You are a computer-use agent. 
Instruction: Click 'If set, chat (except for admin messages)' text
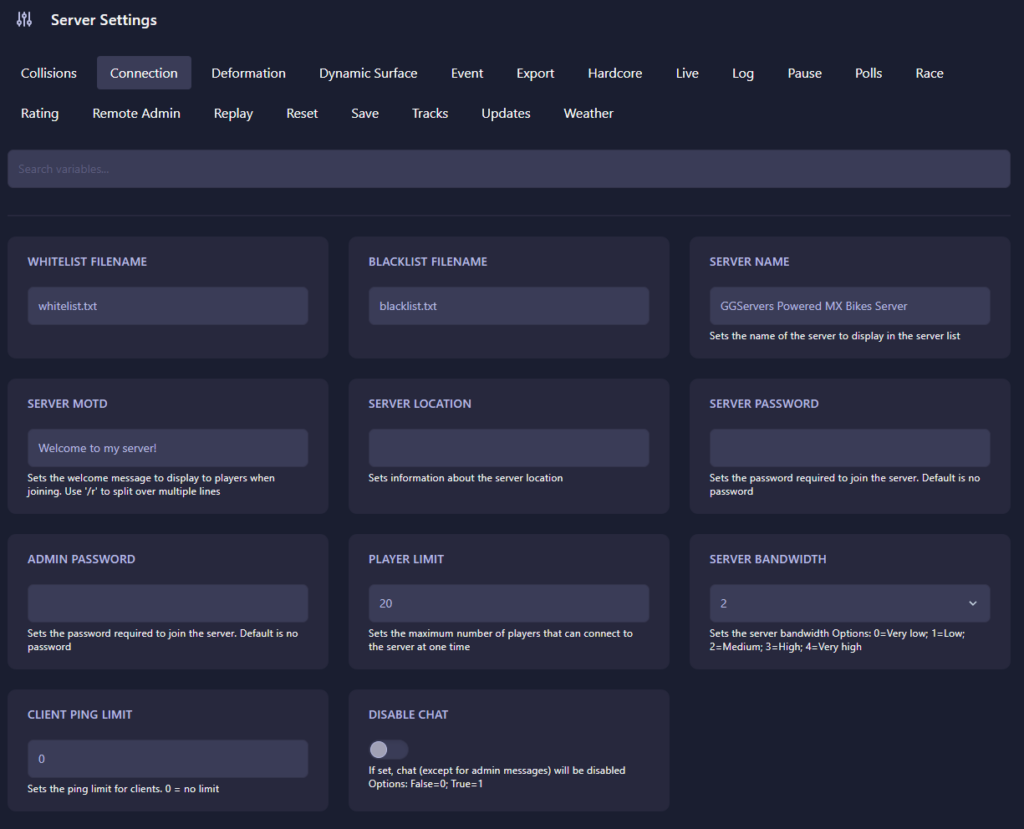coord(497,777)
